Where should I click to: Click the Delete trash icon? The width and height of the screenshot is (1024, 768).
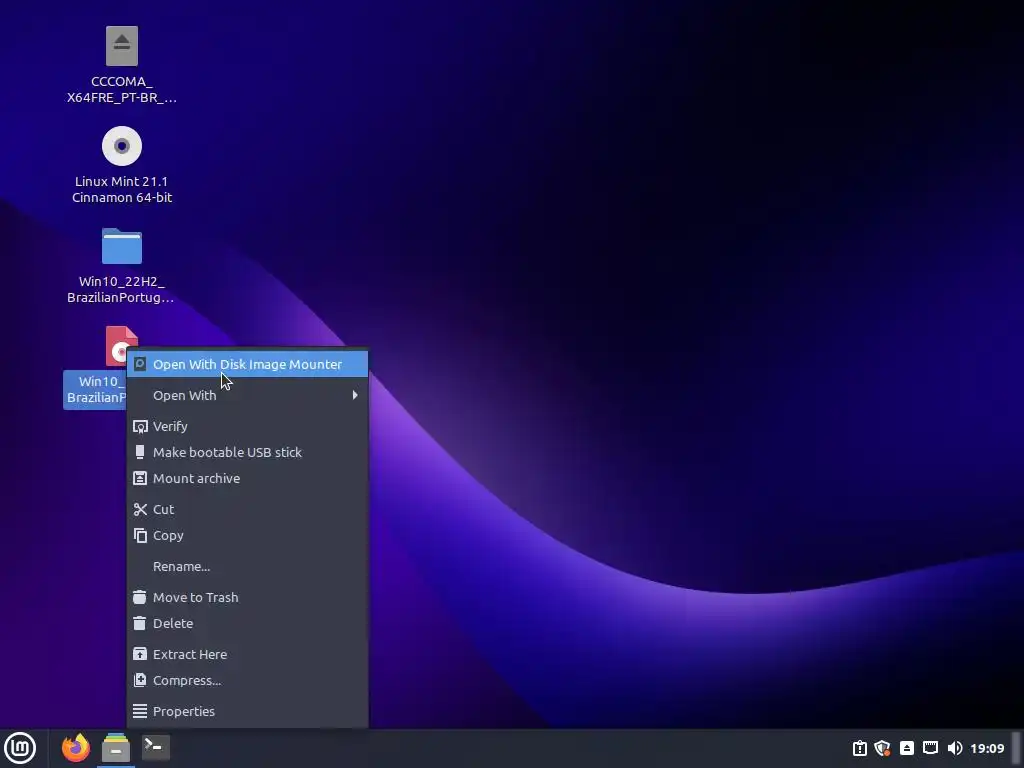[x=140, y=623]
